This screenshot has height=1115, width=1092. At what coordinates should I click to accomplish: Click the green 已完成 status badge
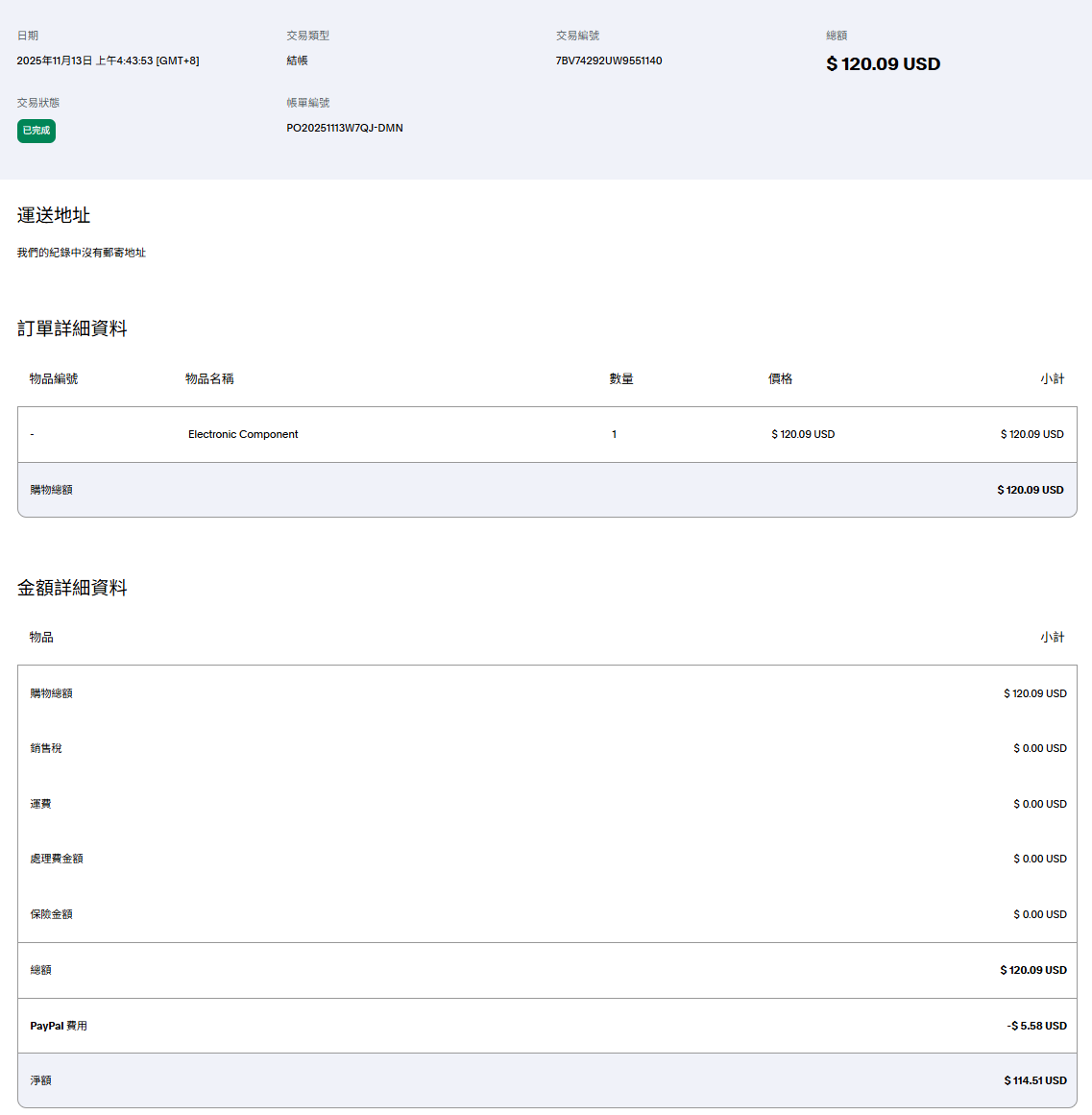tap(36, 131)
